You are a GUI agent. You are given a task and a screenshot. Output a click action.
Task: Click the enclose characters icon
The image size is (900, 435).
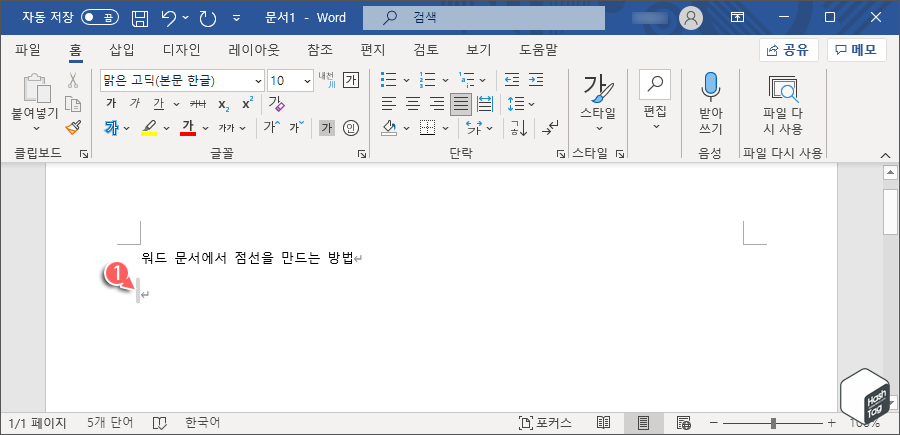[x=351, y=128]
